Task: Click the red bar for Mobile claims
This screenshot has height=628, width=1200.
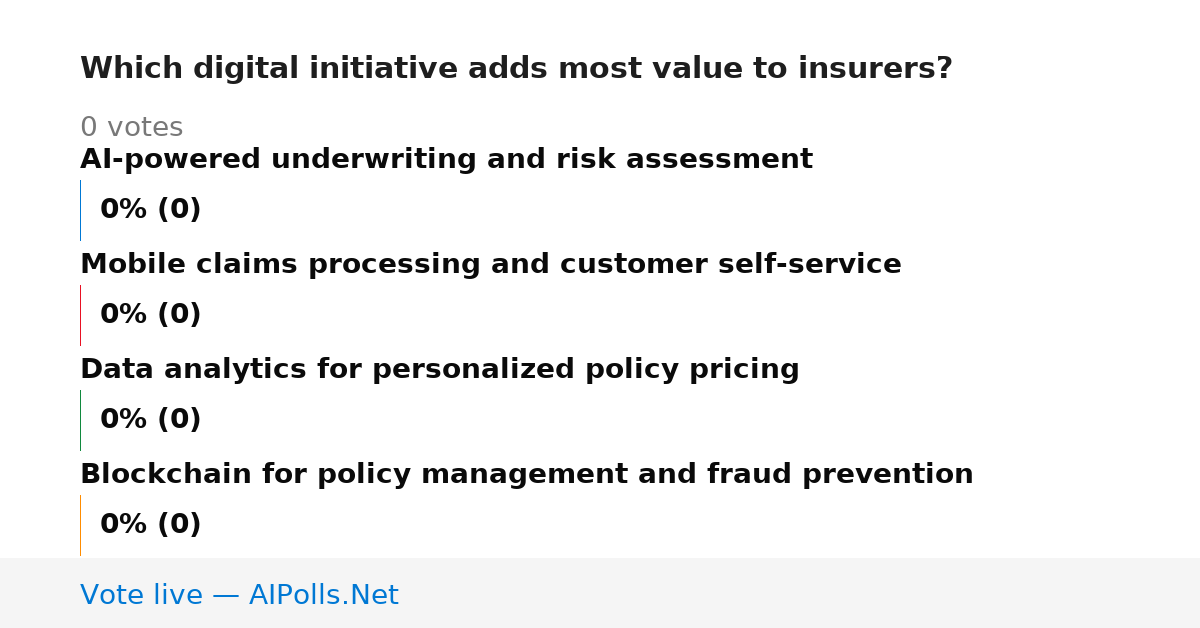Action: (x=80, y=315)
